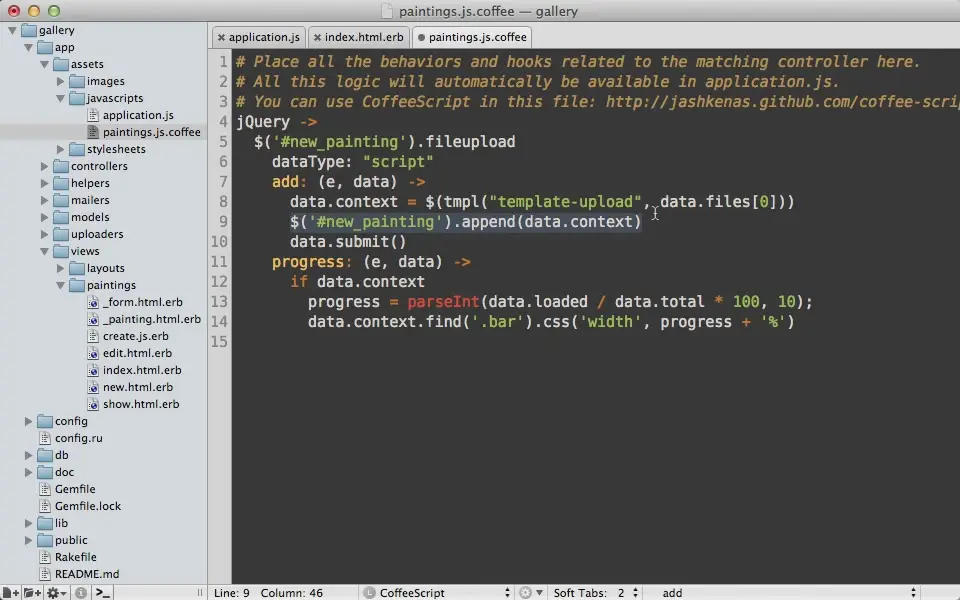
Task: Select the paintings.js.coffee tab
Action: coord(478,37)
